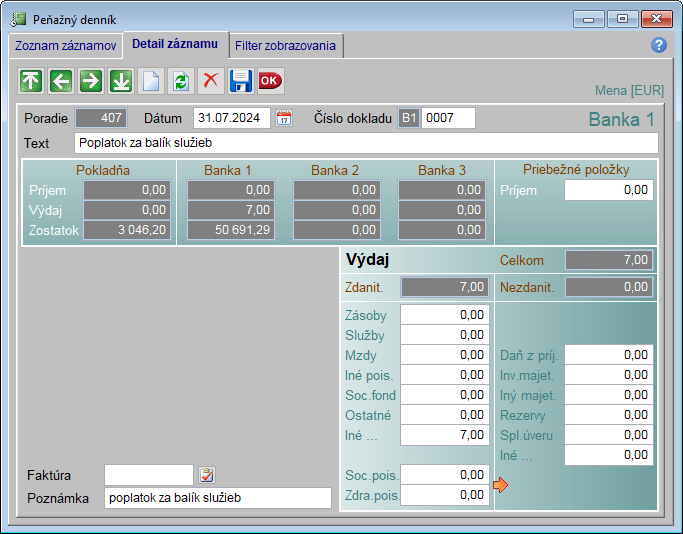This screenshot has width=683, height=534.
Task: Save the record with the floppy disk icon
Action: pos(240,81)
